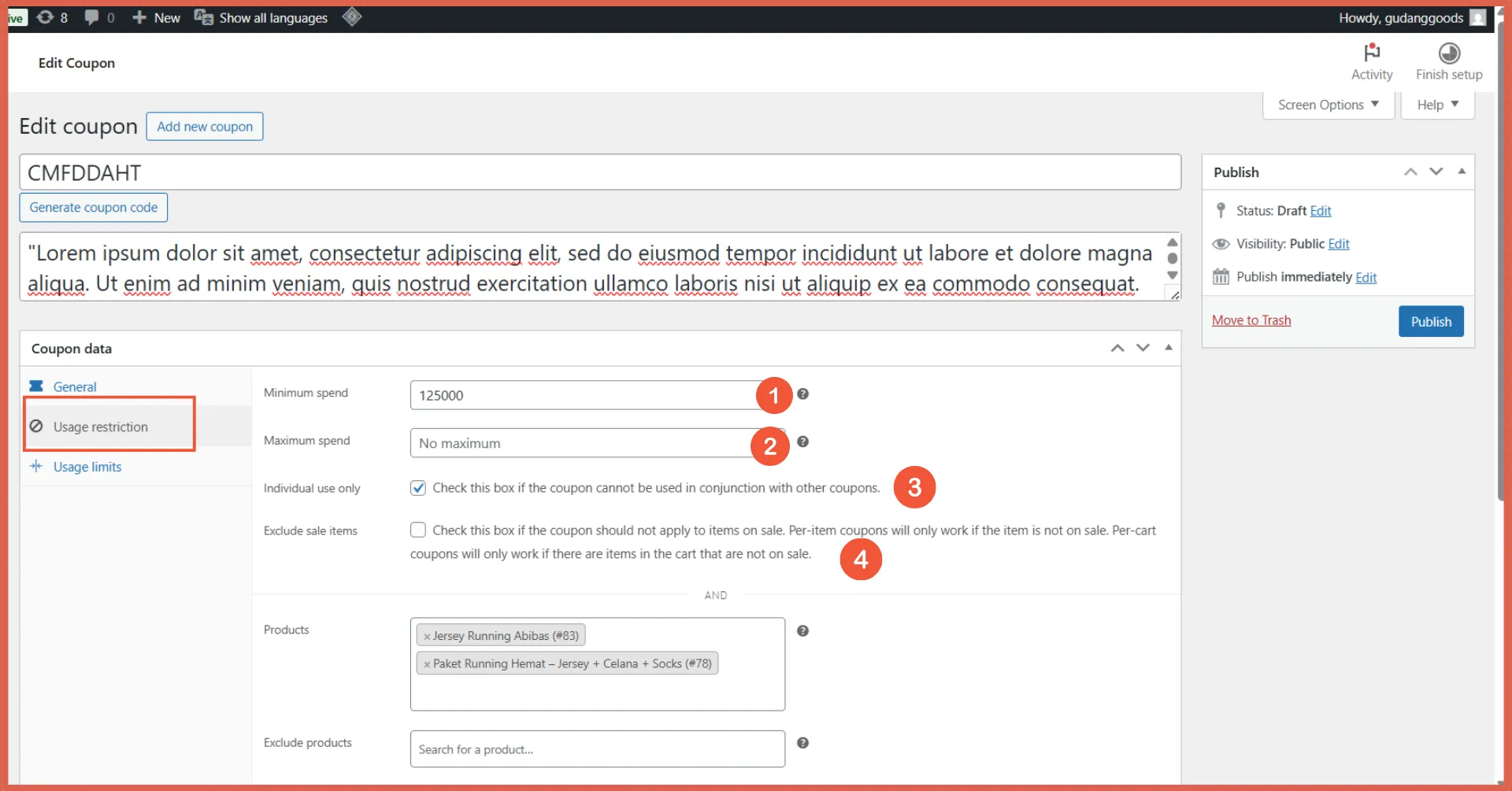Image resolution: width=1512 pixels, height=791 pixels.
Task: Toggle the Publish panel collapse arrow
Action: click(1462, 171)
